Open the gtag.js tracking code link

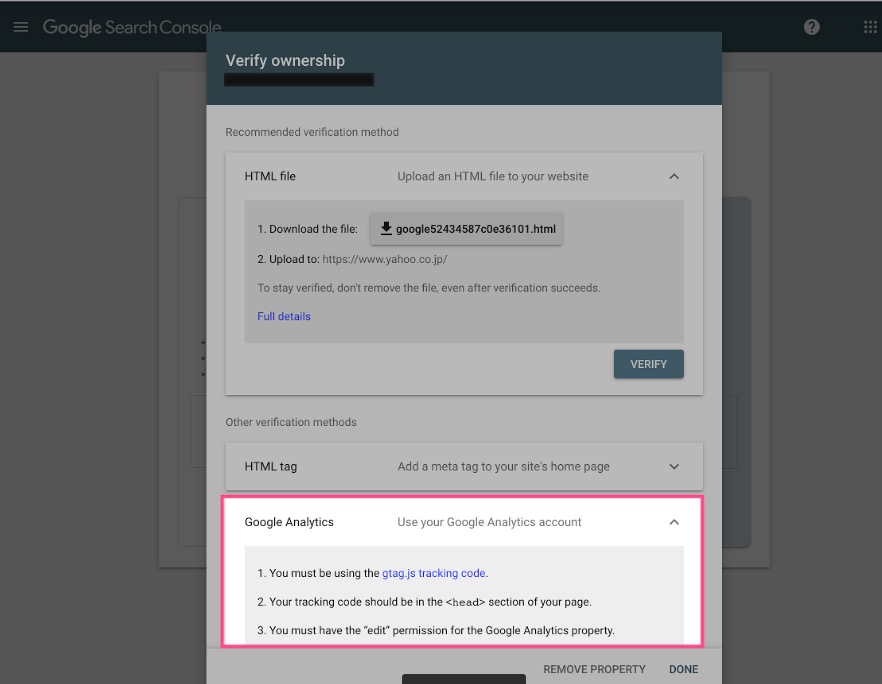coord(435,573)
